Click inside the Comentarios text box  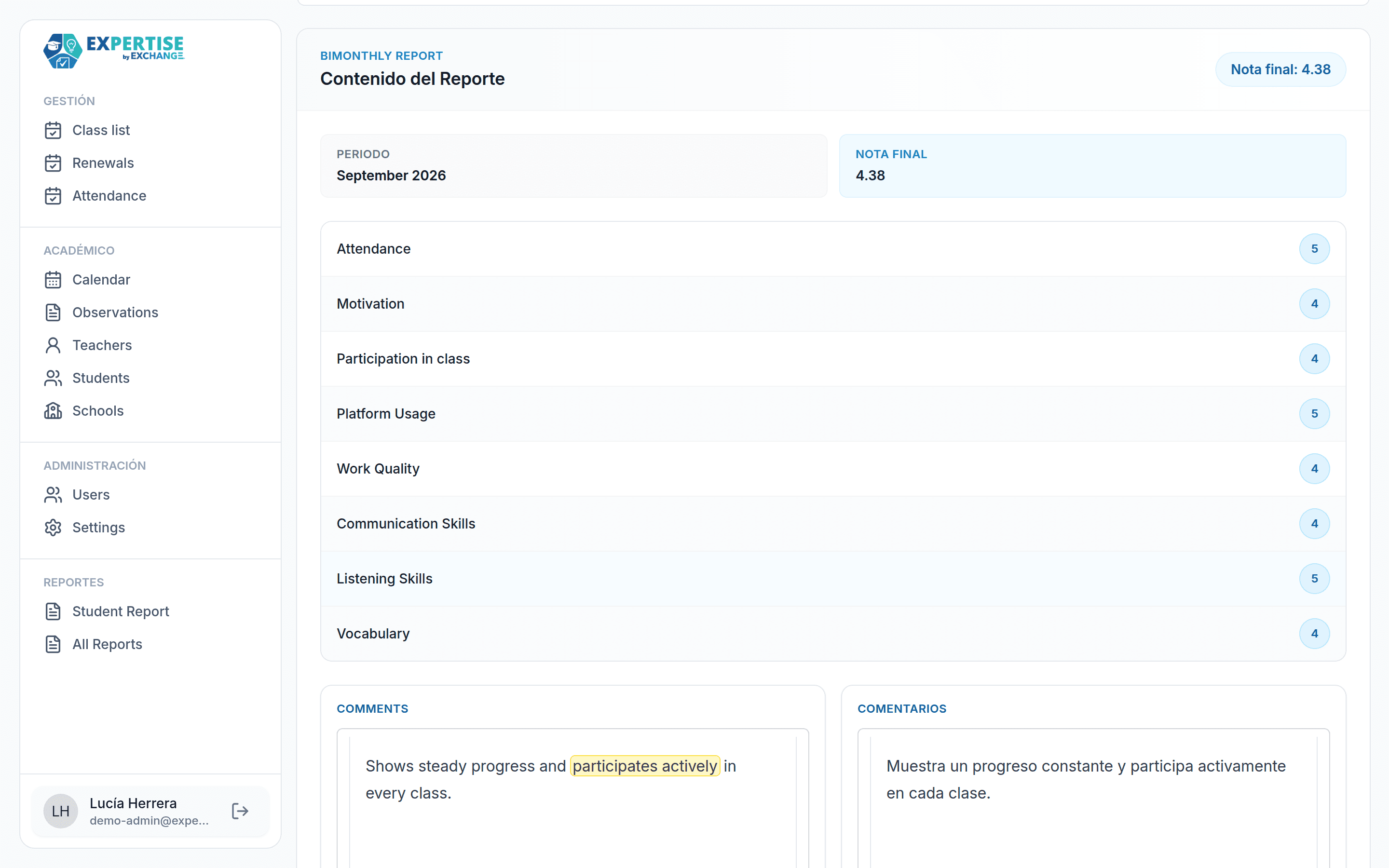click(x=1093, y=799)
